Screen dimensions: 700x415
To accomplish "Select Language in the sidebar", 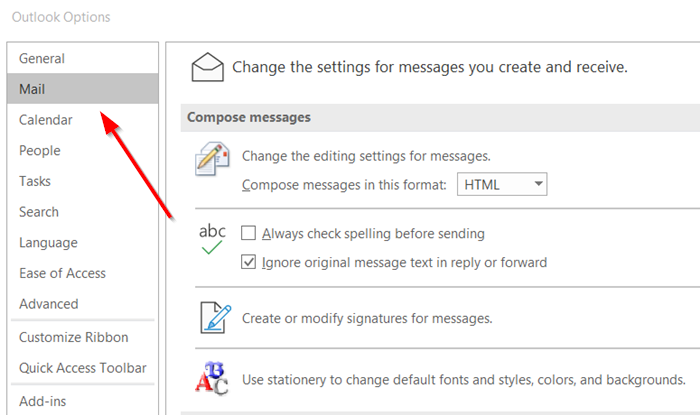I will [48, 242].
